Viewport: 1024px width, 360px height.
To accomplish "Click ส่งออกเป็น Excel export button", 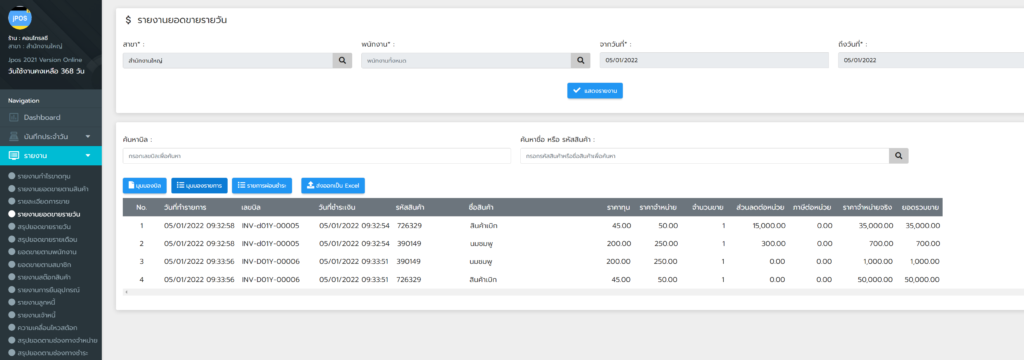I will pyautogui.click(x=333, y=186).
